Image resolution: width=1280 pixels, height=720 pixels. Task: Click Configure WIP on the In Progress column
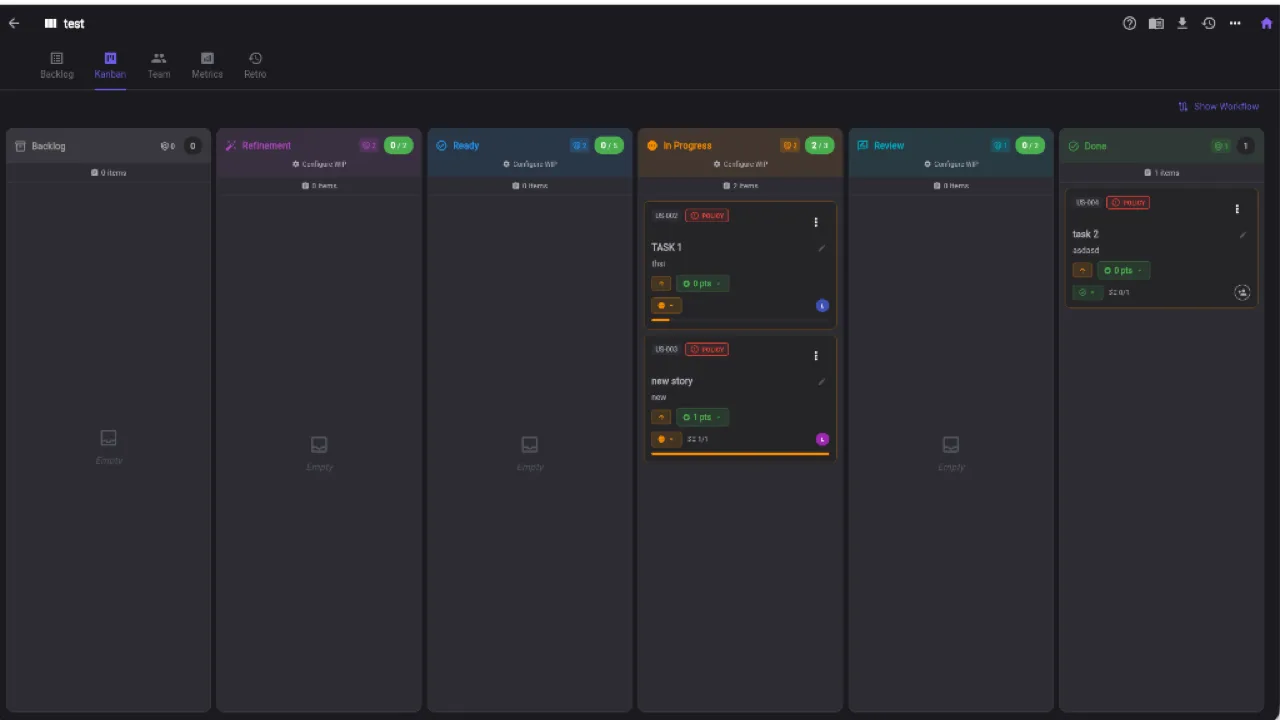pyautogui.click(x=740, y=164)
